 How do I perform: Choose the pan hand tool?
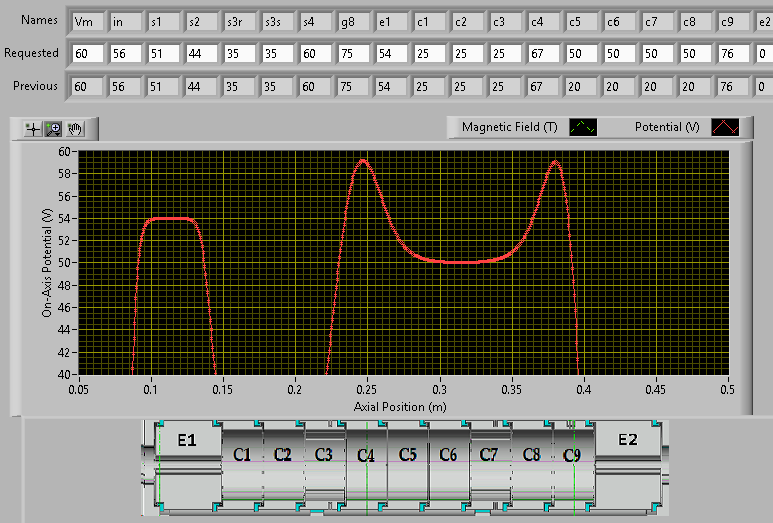(x=76, y=128)
